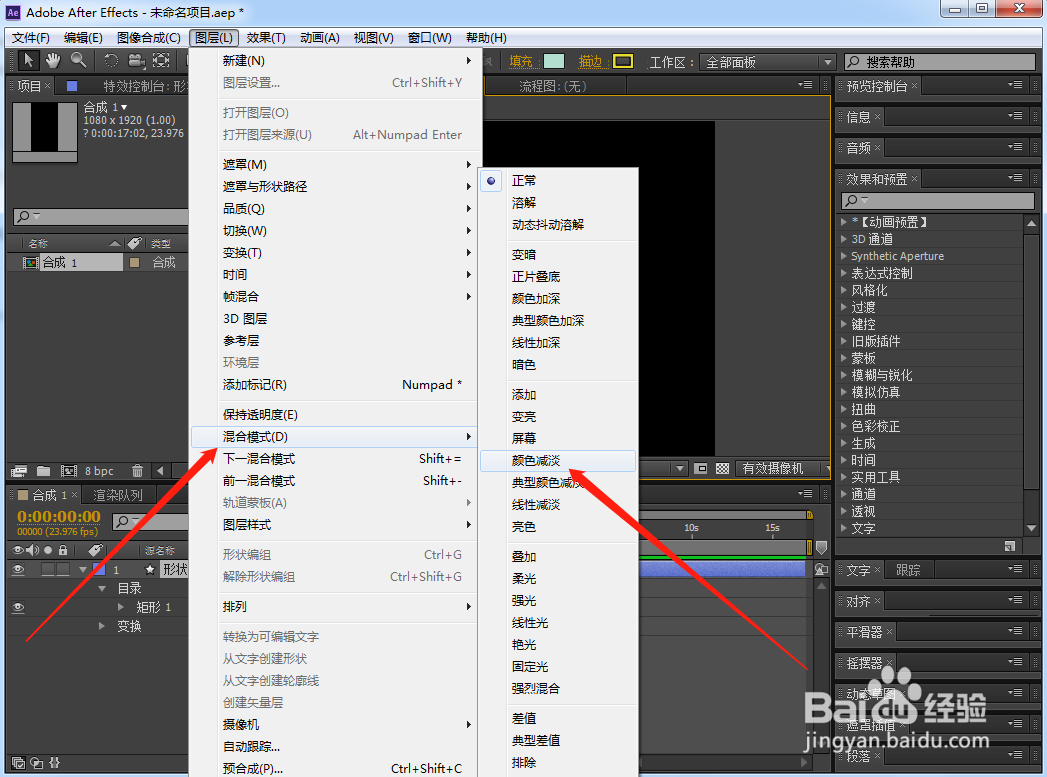
Task: Click the Project panel search field
Action: pyautogui.click(x=100, y=216)
